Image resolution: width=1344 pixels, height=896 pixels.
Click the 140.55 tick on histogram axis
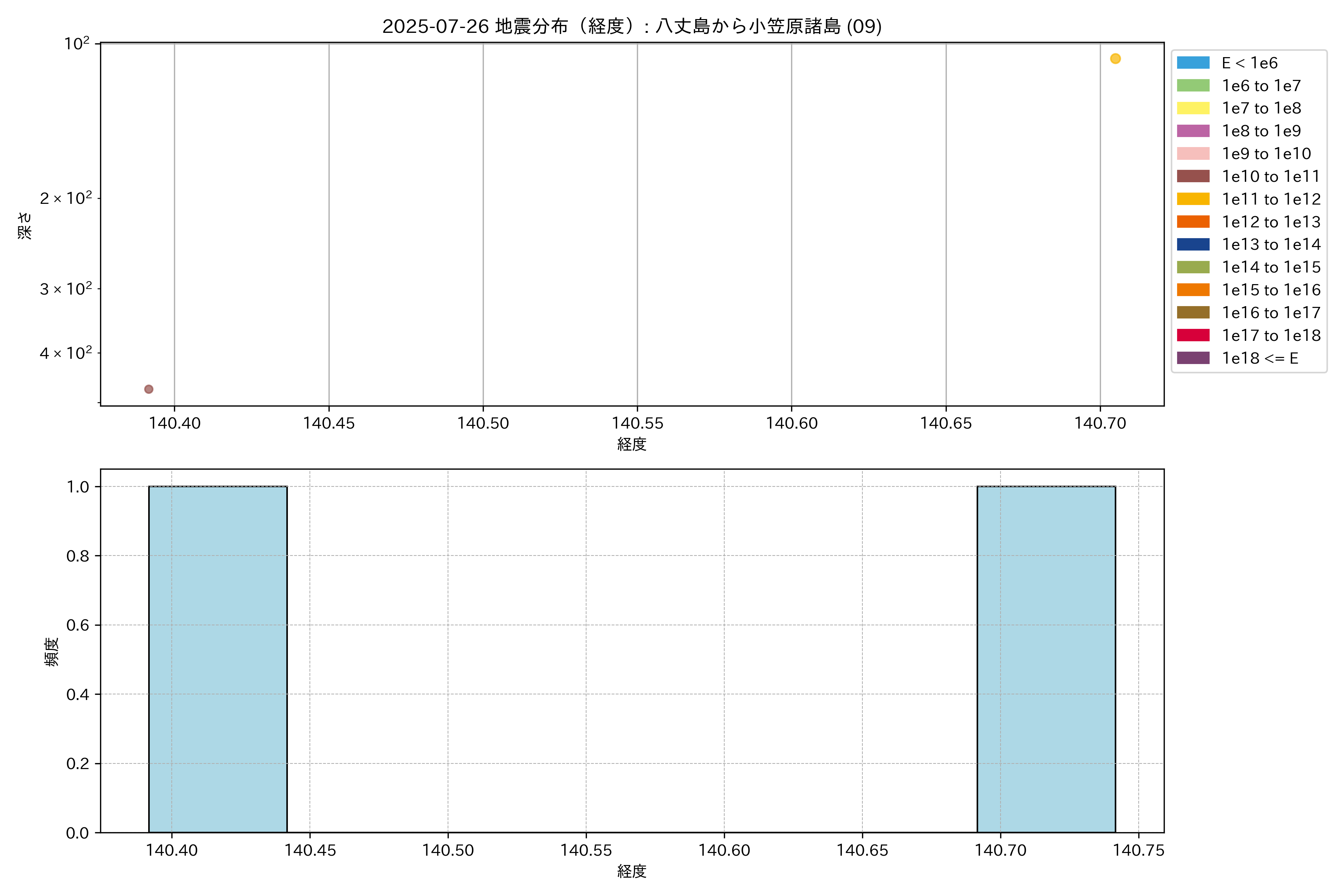(586, 850)
